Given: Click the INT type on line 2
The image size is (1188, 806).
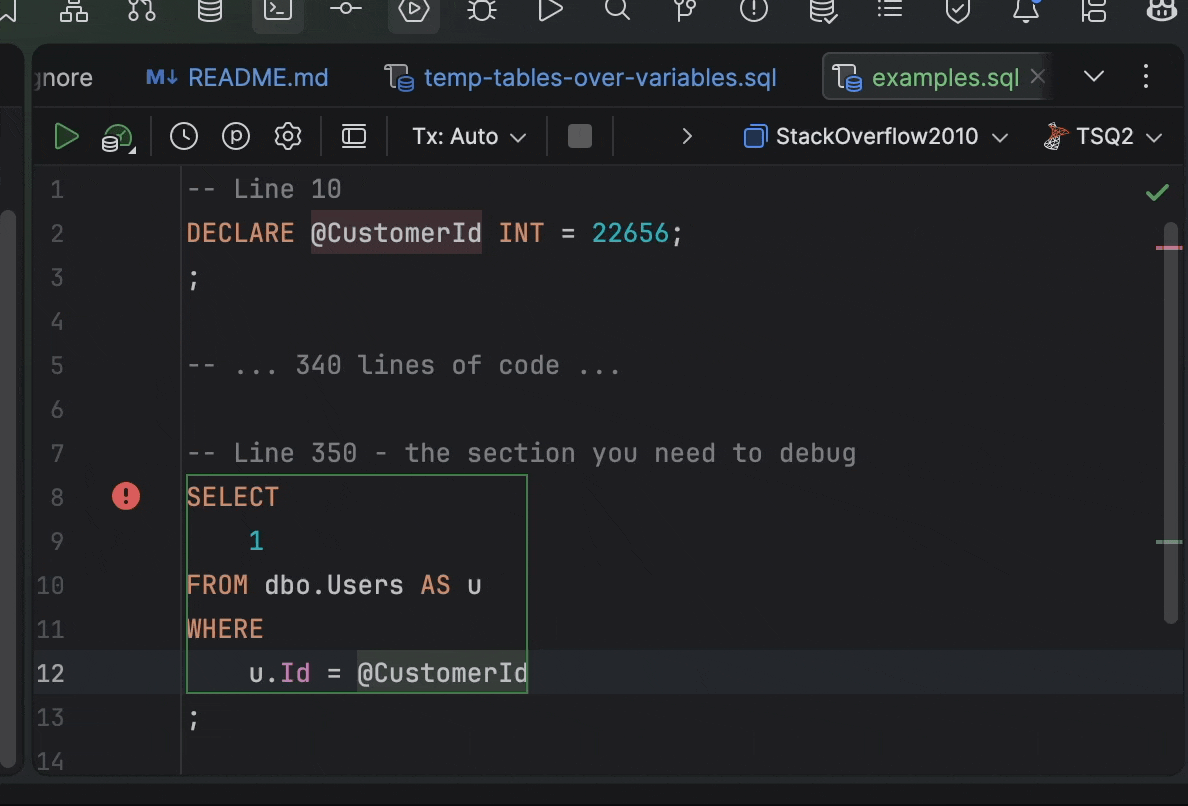Looking at the screenshot, I should click(521, 233).
